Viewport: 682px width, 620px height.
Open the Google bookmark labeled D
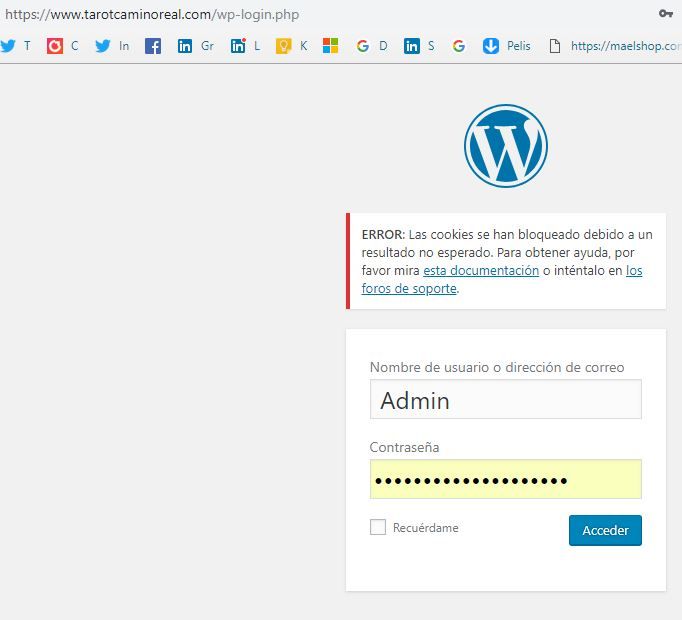371,46
